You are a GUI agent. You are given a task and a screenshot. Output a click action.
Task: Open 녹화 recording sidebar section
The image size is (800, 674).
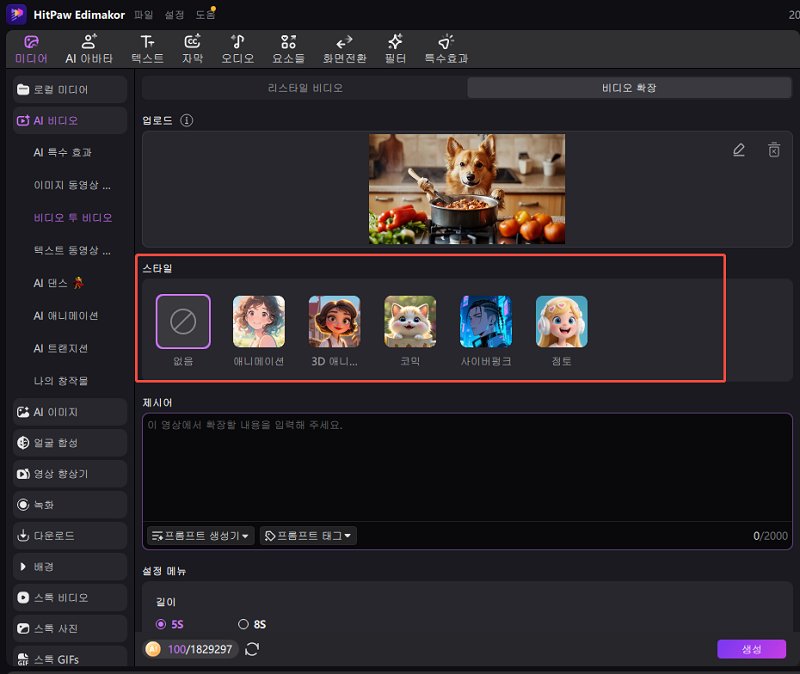70,505
